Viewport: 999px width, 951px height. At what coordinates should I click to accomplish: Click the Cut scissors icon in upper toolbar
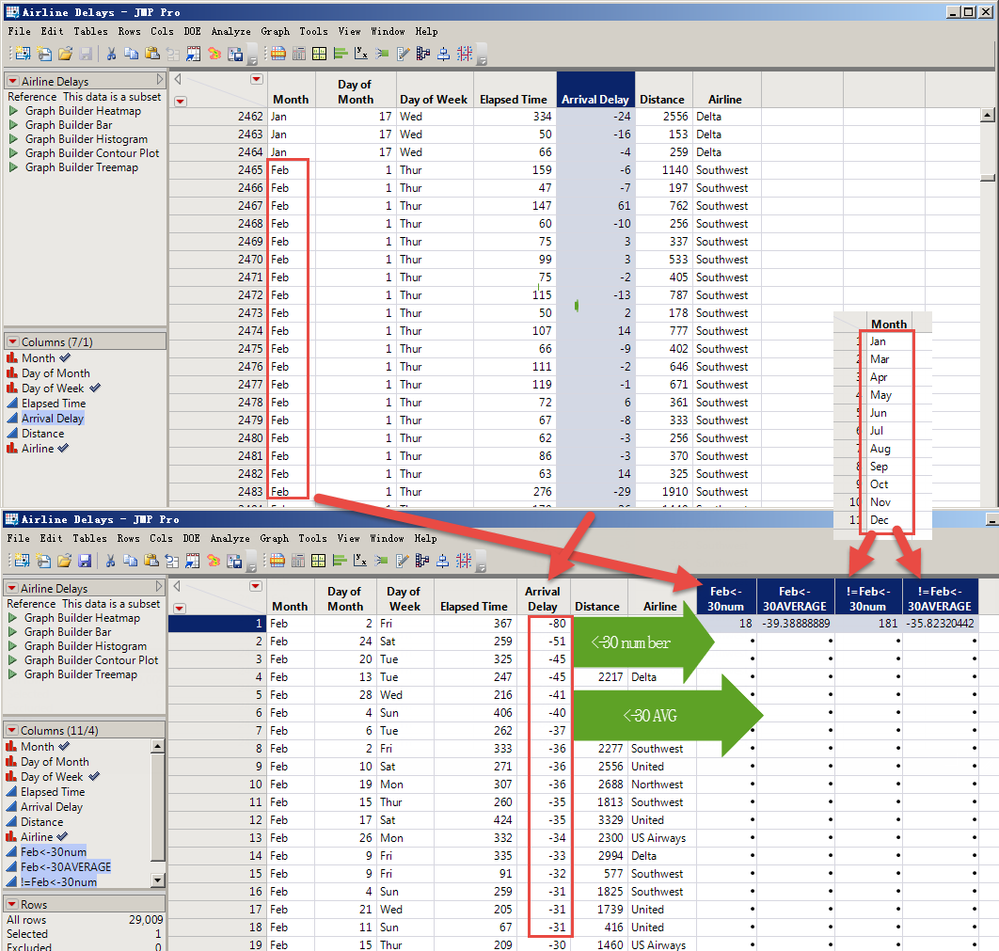[x=110, y=53]
